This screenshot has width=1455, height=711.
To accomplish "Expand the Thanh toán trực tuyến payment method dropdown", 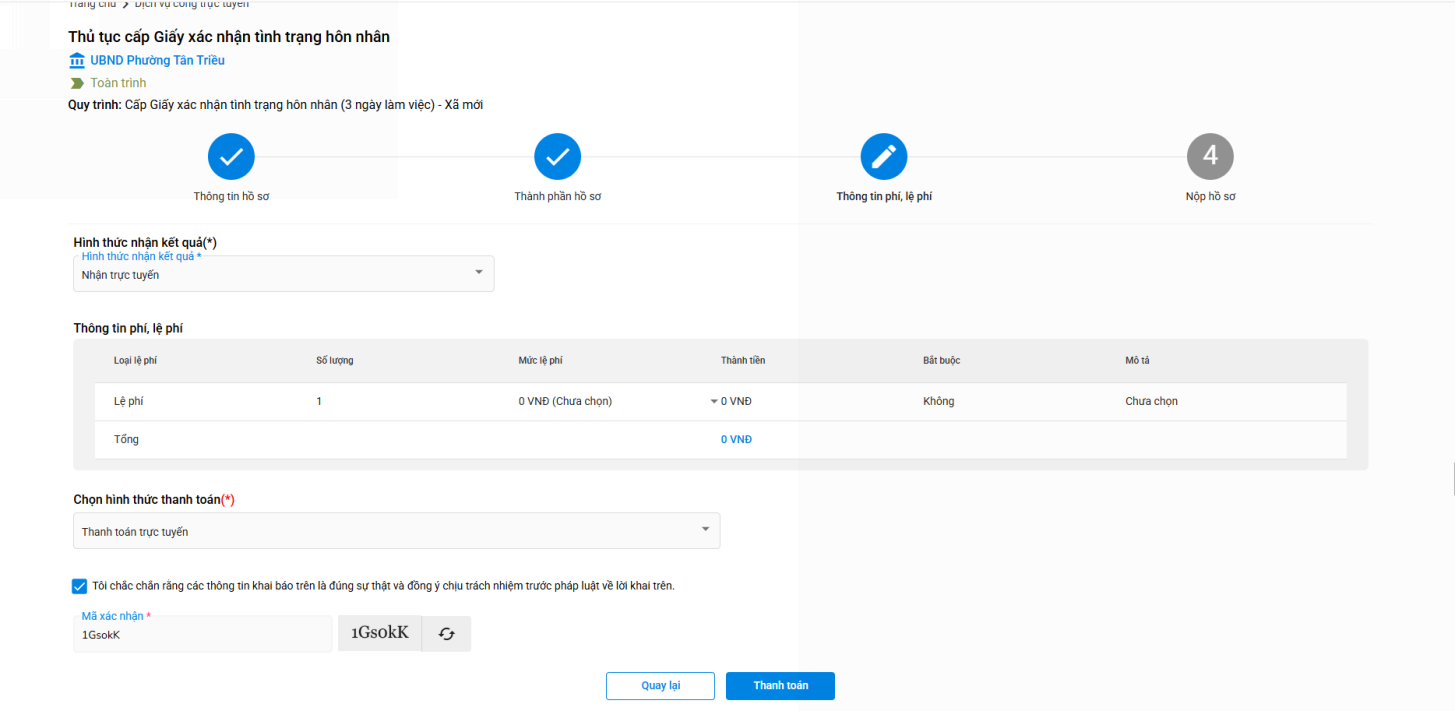I will pyautogui.click(x=396, y=531).
